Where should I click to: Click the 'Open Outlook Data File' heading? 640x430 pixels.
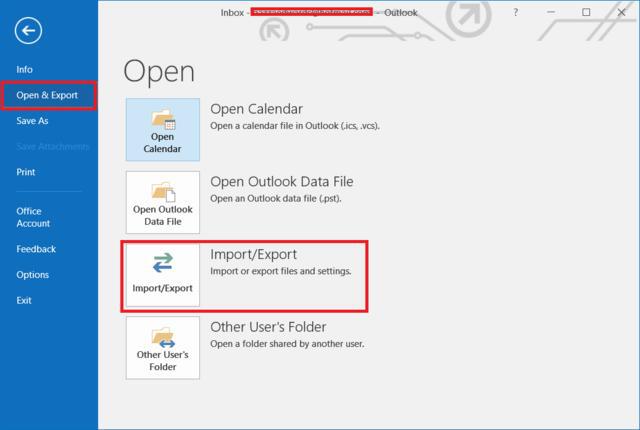tap(282, 182)
